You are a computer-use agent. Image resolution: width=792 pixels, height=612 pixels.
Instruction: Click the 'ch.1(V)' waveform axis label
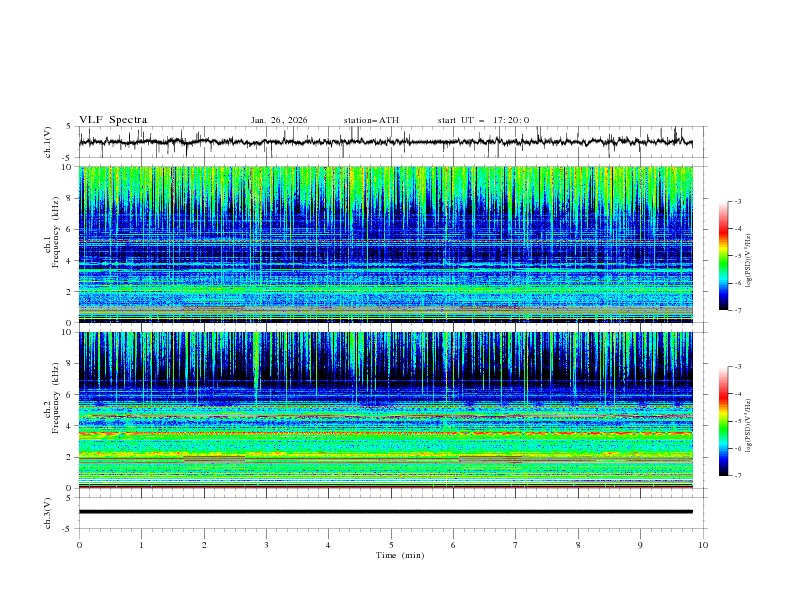(x=48, y=142)
